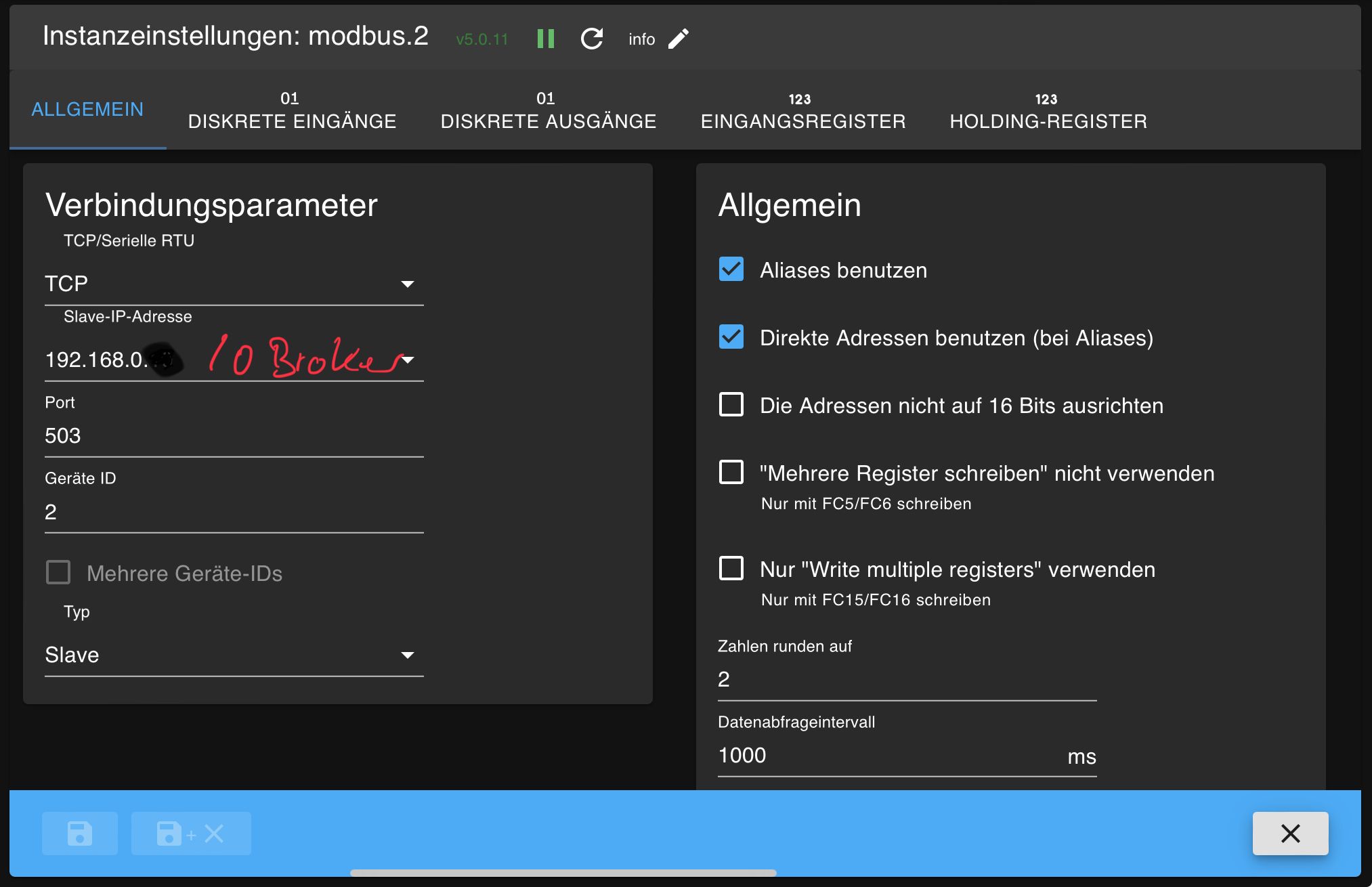Screen dimensions: 1372x887
Task: Open the Slave-IP-Adresse dropdown arrow
Action: click(408, 360)
